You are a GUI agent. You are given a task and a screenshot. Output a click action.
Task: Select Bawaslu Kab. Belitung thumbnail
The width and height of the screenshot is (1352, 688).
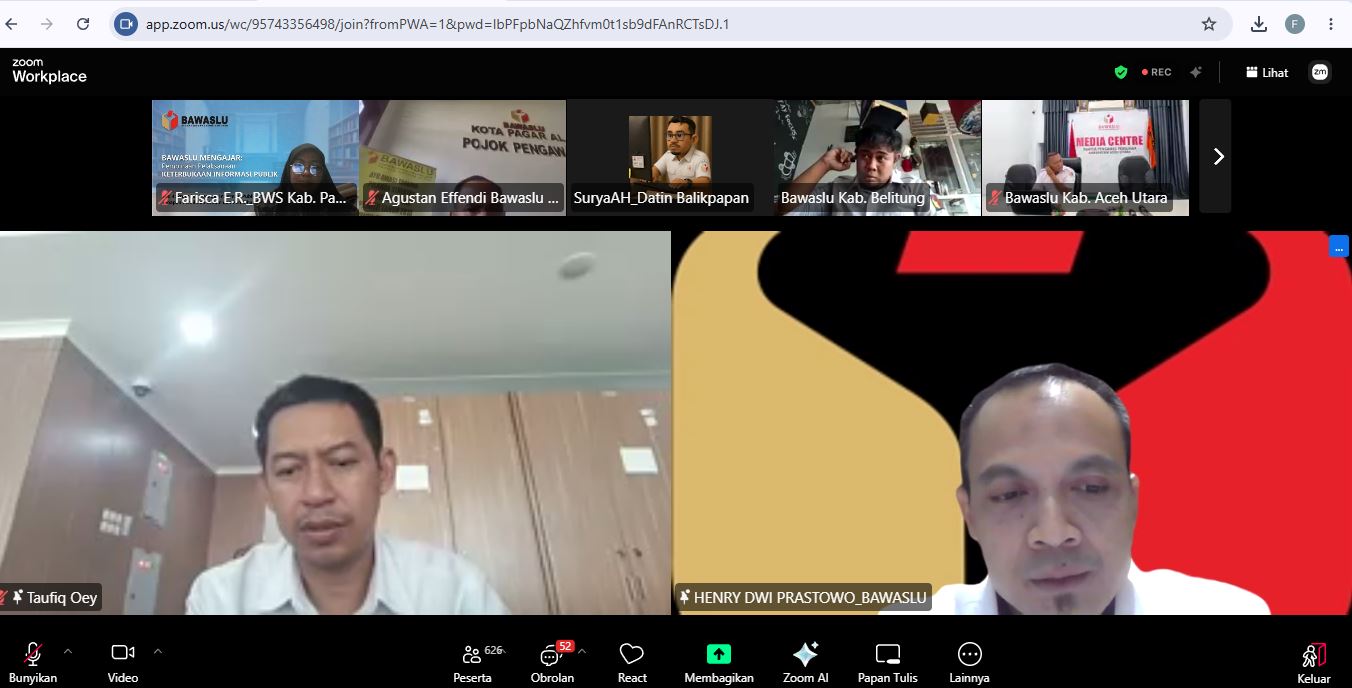877,157
